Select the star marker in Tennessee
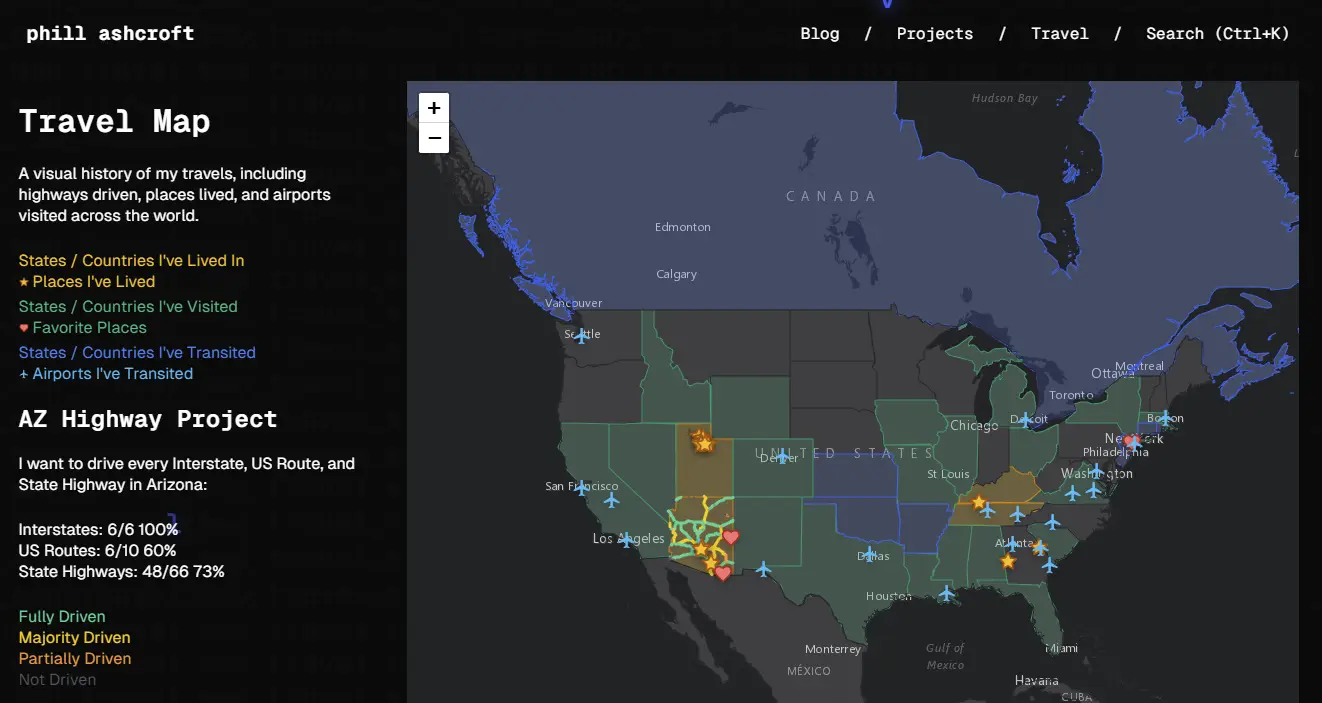Image resolution: width=1322 pixels, height=703 pixels. tap(978, 501)
